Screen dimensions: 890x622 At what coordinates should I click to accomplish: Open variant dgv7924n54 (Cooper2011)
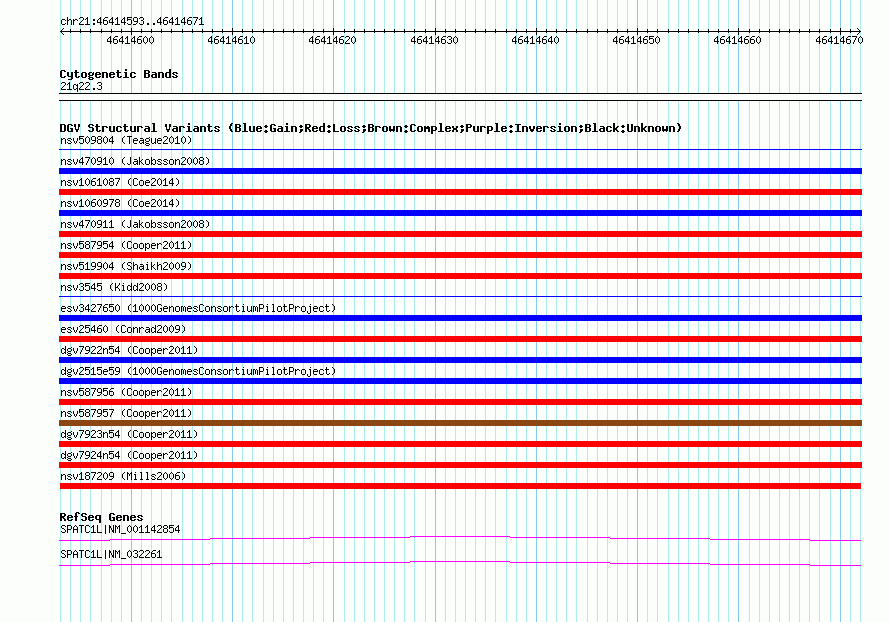(x=129, y=455)
